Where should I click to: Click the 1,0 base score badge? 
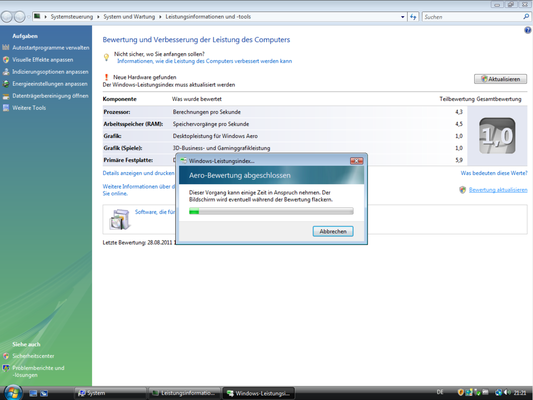pos(497,136)
